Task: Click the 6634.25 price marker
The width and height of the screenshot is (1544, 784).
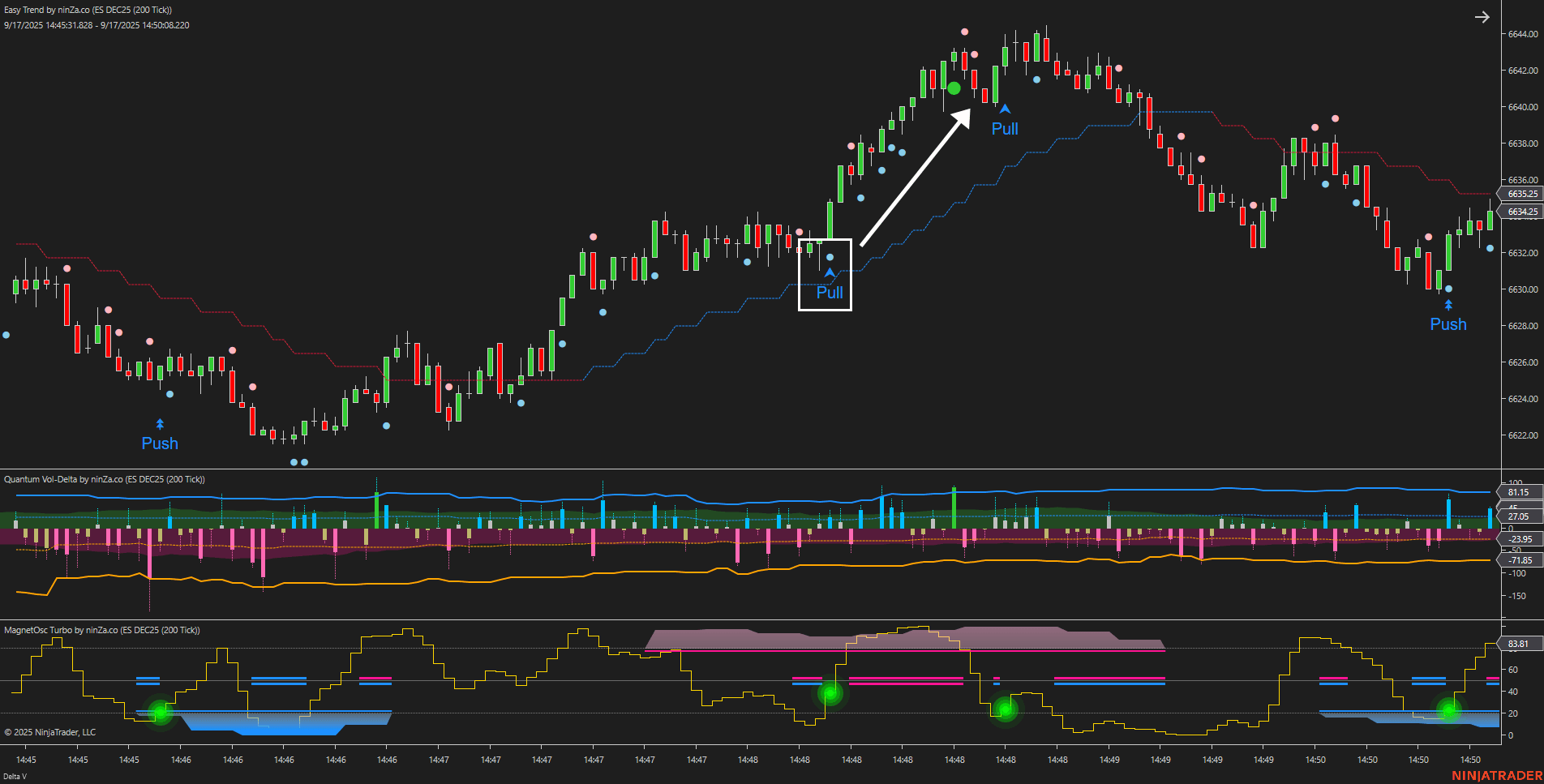Action: [x=1520, y=212]
